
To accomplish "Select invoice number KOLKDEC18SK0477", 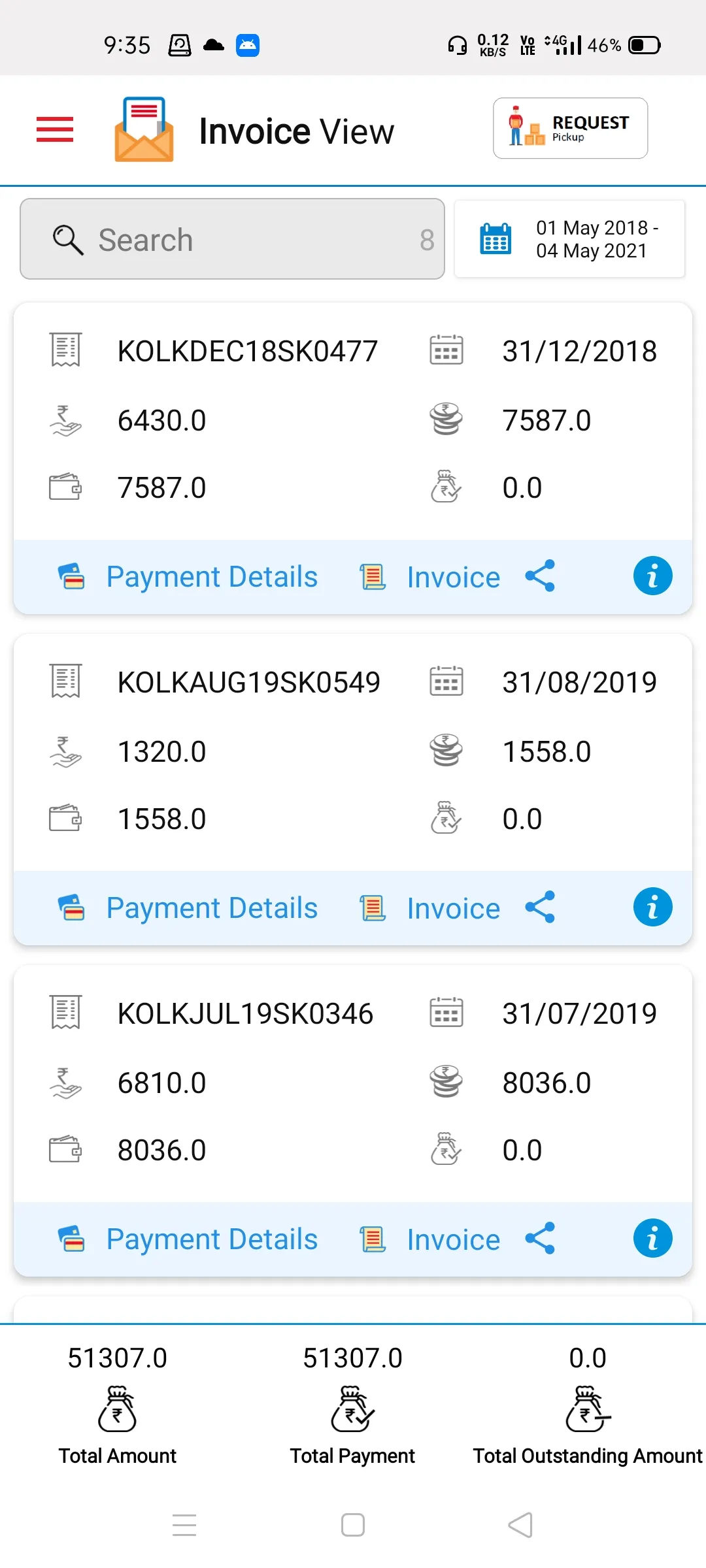I will pyautogui.click(x=248, y=351).
